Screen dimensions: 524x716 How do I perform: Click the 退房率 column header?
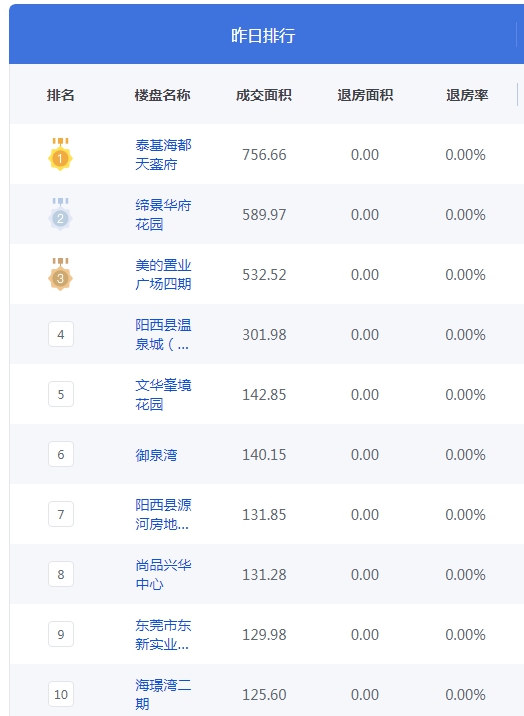(467, 95)
